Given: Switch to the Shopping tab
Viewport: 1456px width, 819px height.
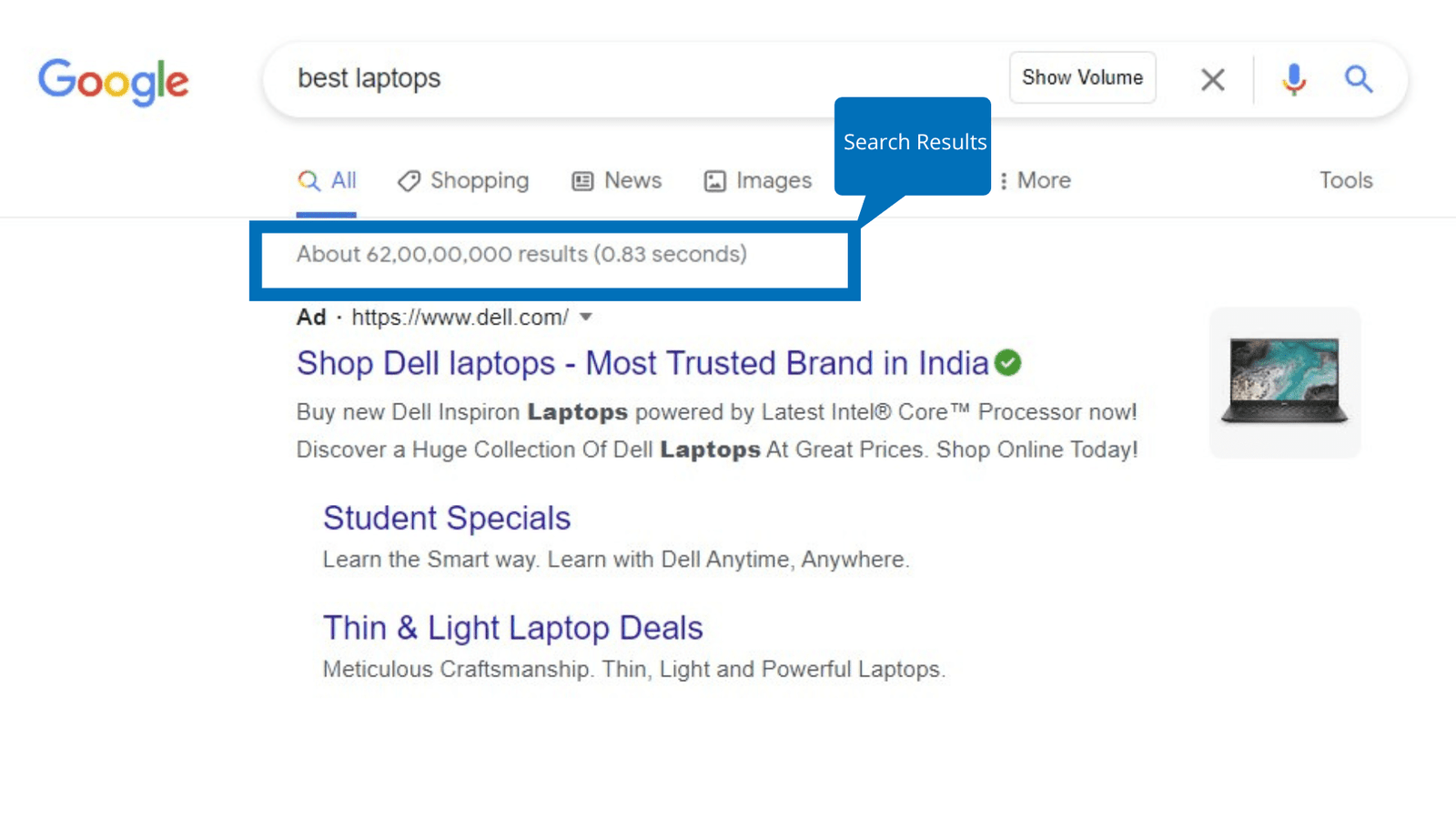Looking at the screenshot, I should [463, 180].
